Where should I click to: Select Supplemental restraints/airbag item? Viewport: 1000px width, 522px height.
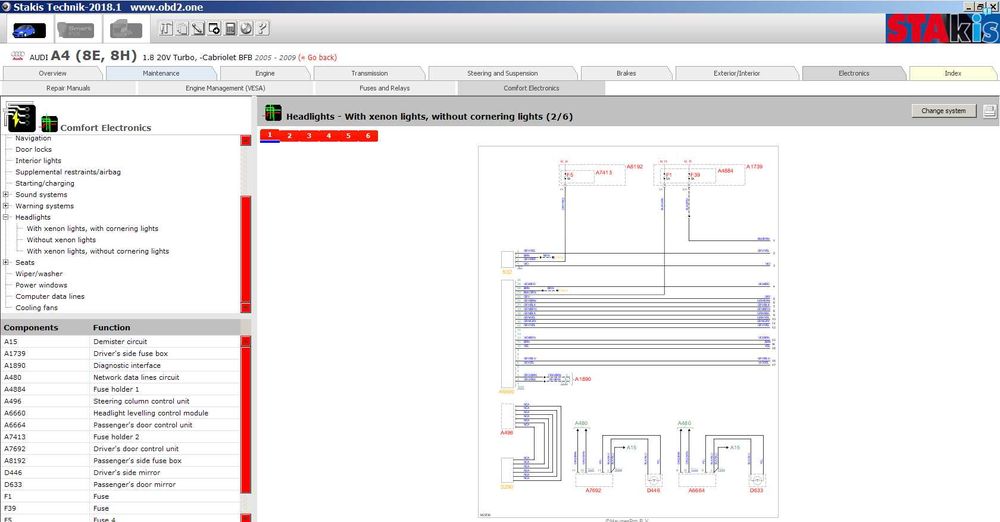point(68,172)
